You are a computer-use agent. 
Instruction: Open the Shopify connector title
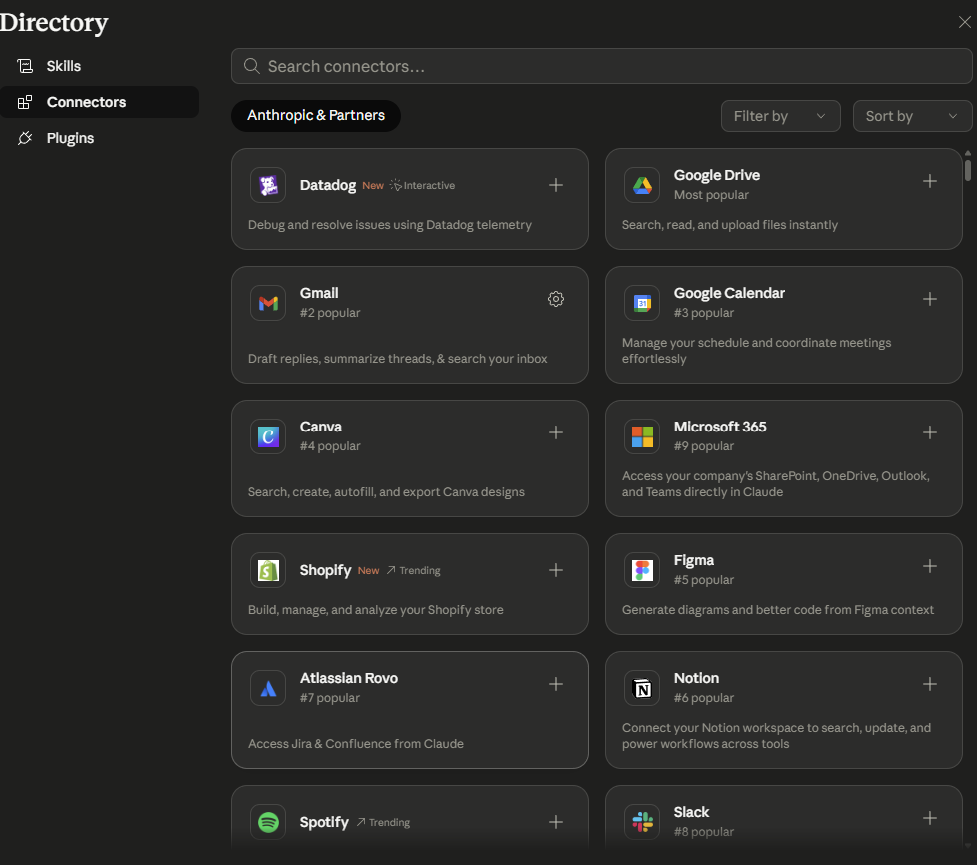pyautogui.click(x=325, y=570)
